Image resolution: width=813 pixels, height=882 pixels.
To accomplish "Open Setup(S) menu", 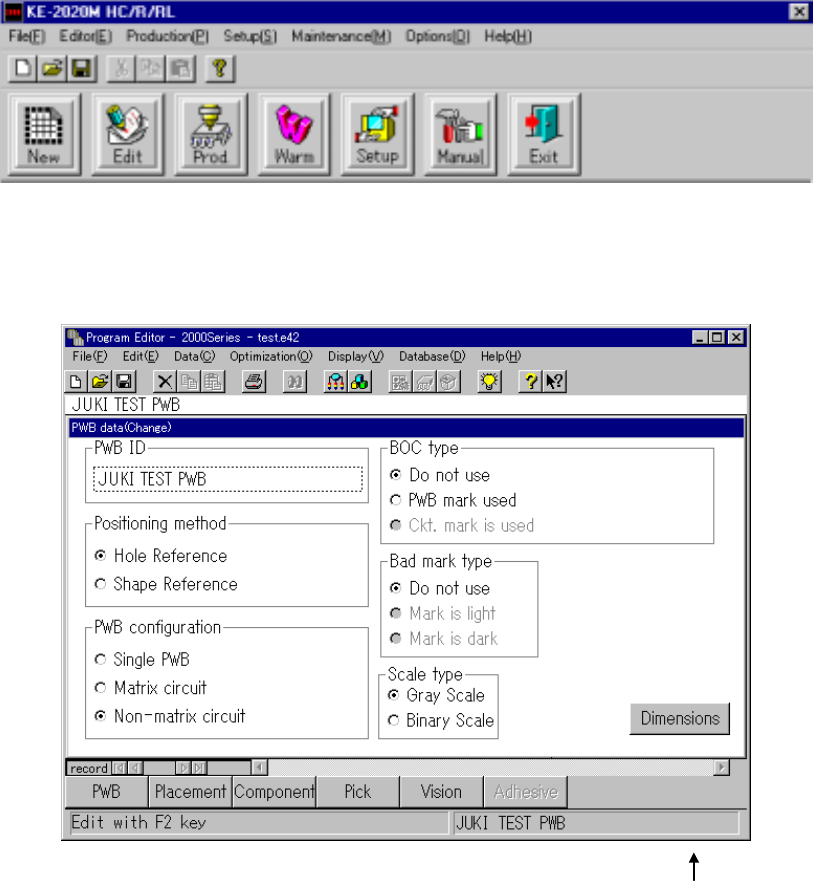I will tap(250, 37).
